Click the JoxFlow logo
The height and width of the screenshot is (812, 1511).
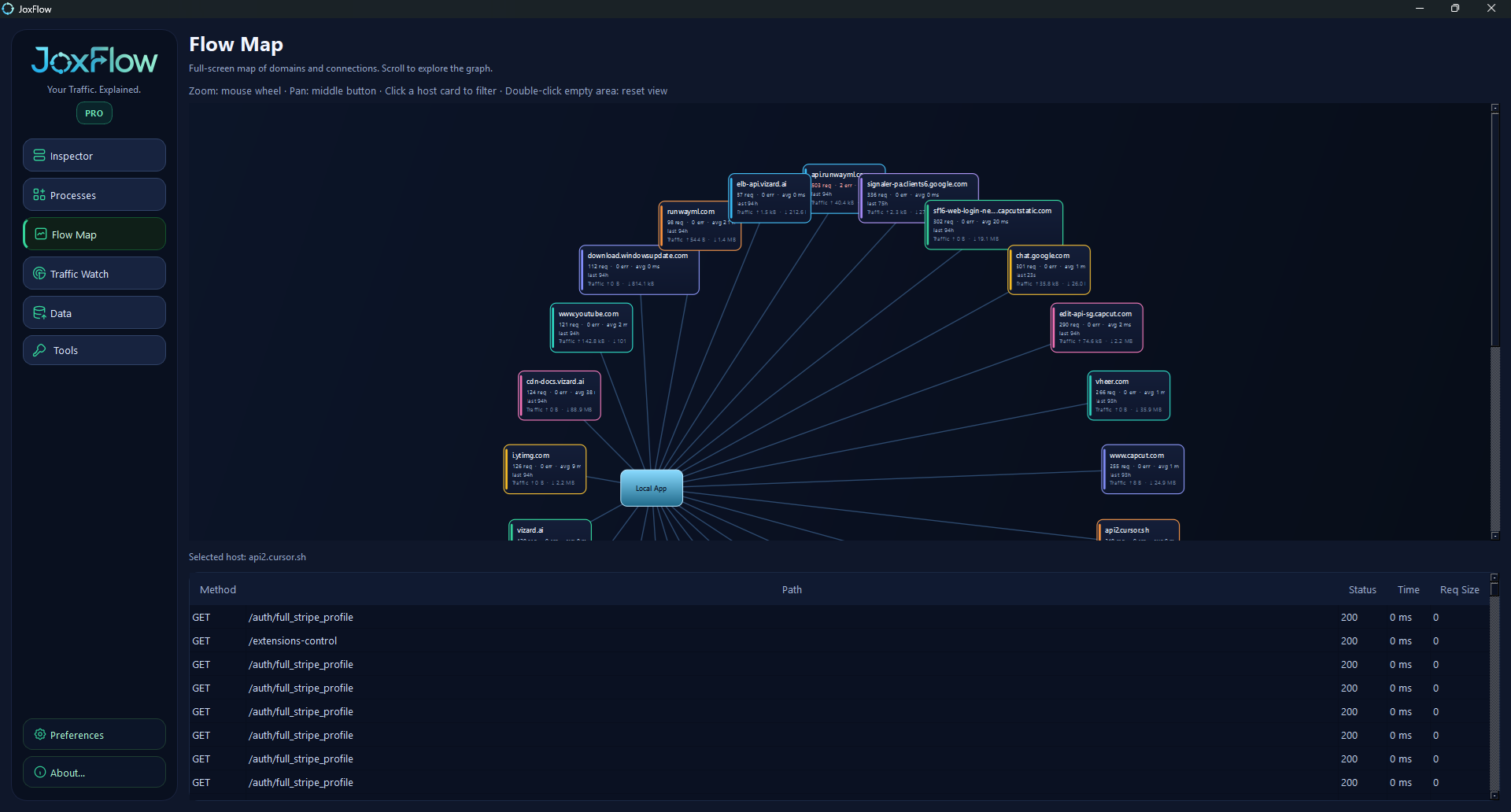click(94, 61)
